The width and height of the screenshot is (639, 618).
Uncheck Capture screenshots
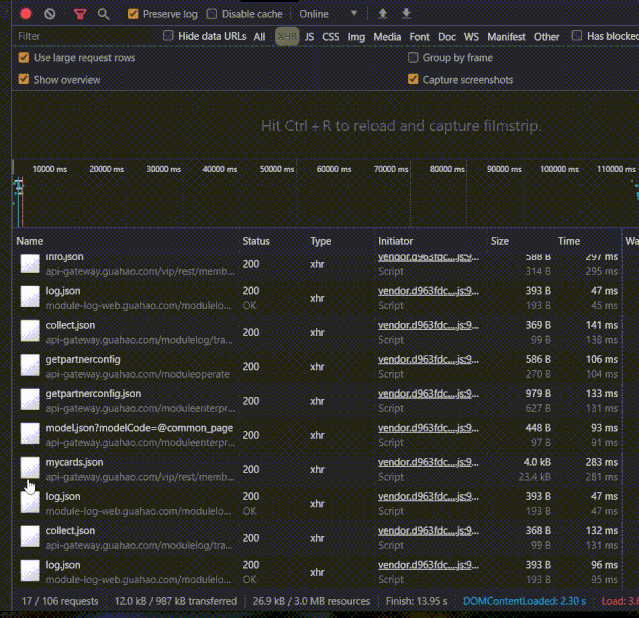(413, 79)
